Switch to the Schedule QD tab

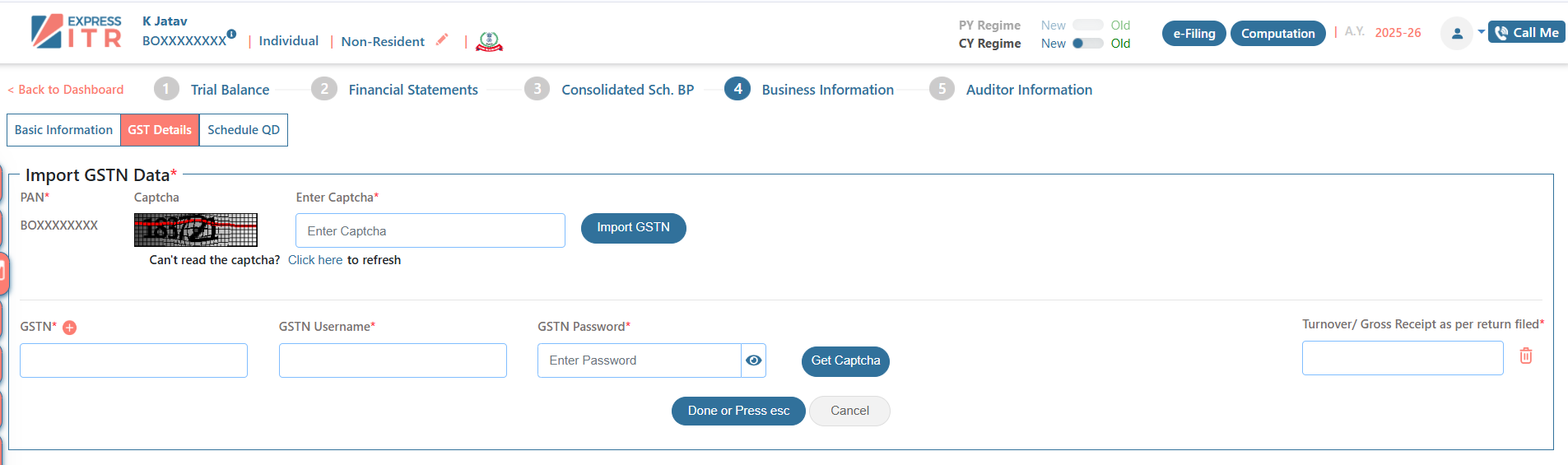click(x=244, y=130)
